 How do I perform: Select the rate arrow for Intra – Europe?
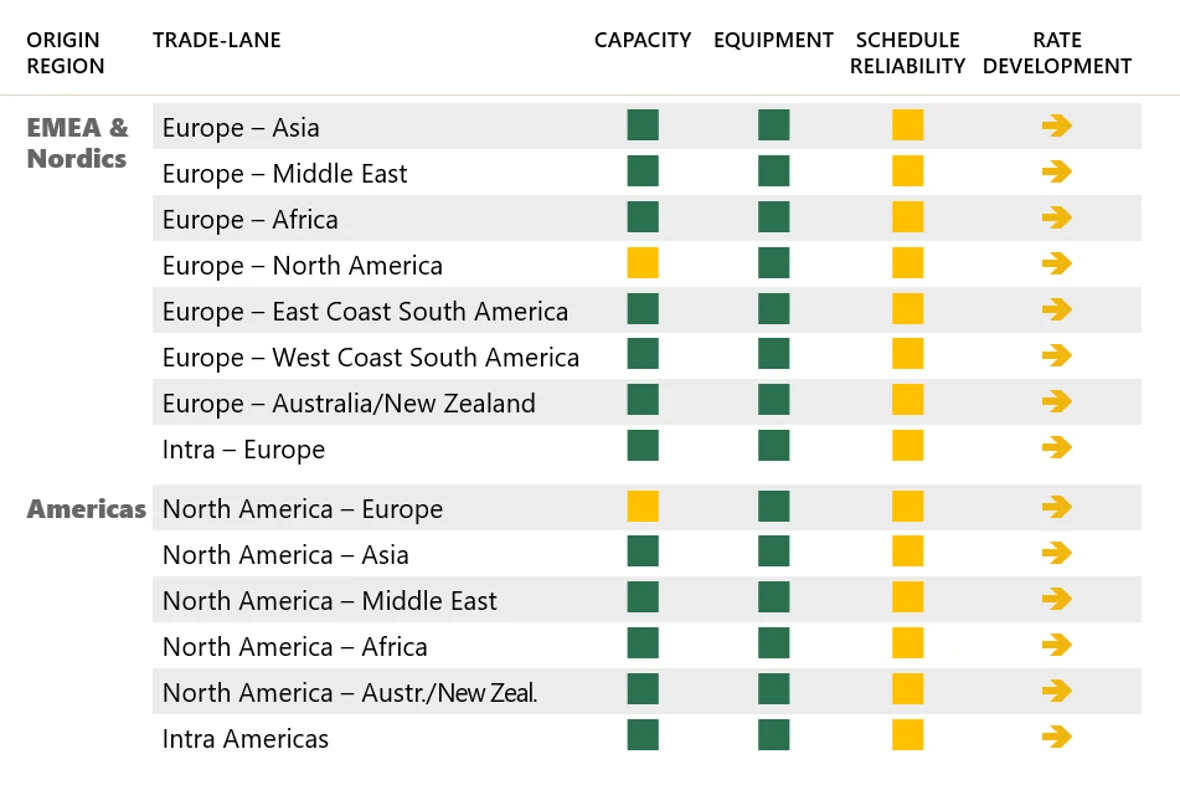[x=1056, y=447]
